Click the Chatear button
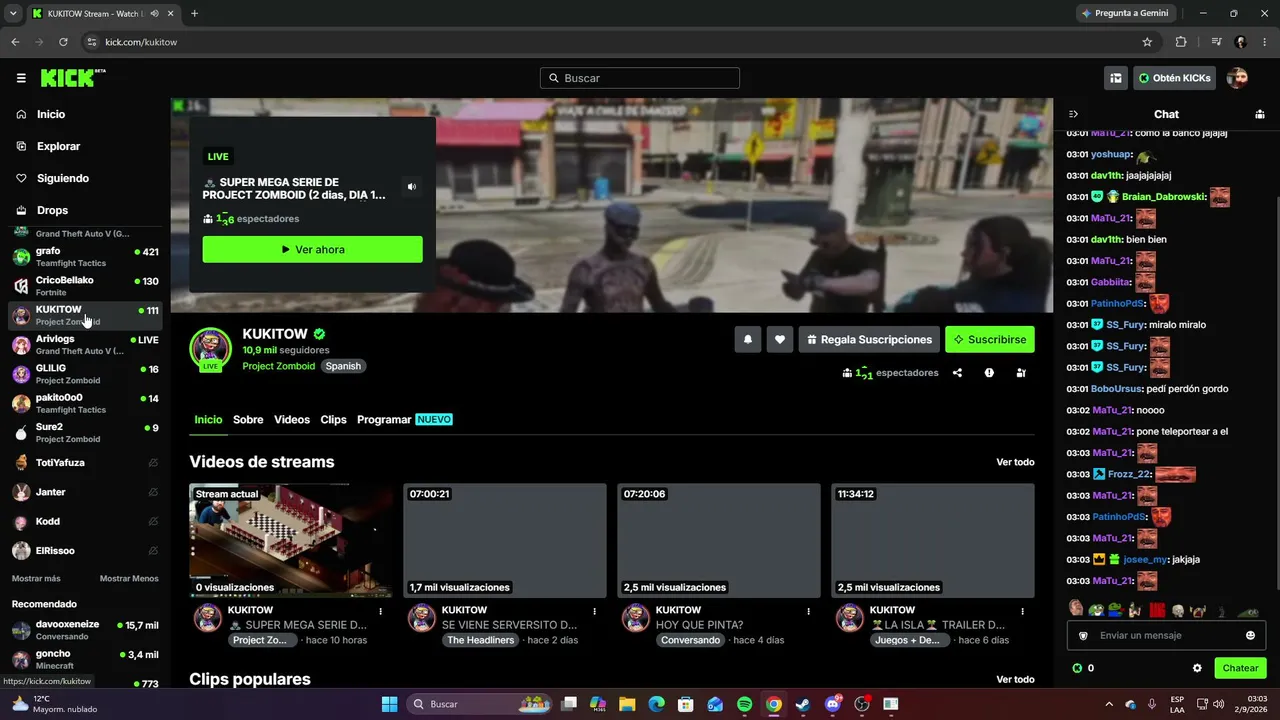This screenshot has width=1280, height=720. click(x=1240, y=668)
